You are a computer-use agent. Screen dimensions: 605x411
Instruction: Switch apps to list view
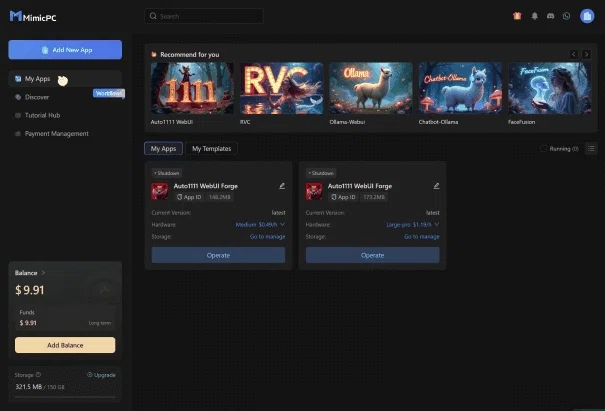click(591, 149)
